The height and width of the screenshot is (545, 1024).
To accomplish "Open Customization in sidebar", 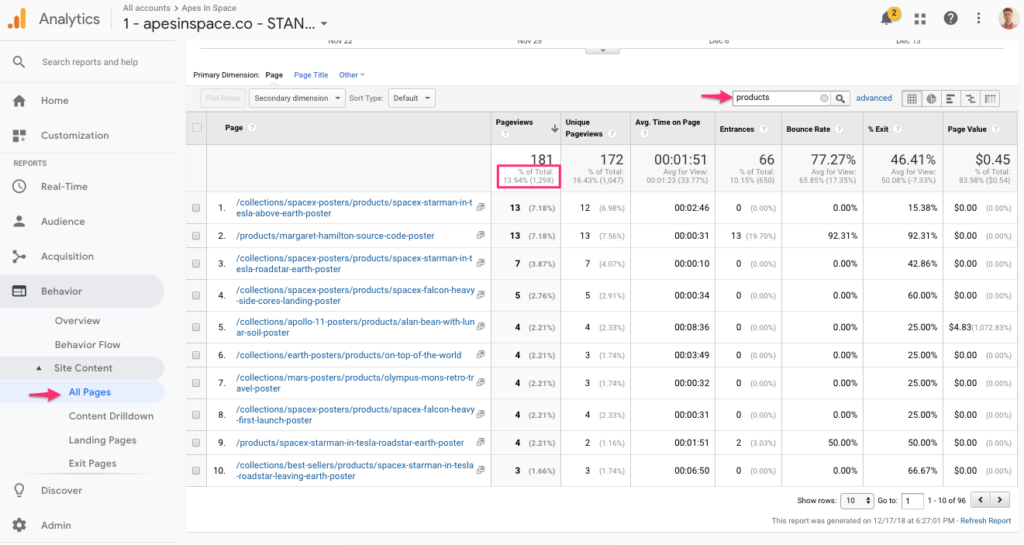I will point(74,136).
